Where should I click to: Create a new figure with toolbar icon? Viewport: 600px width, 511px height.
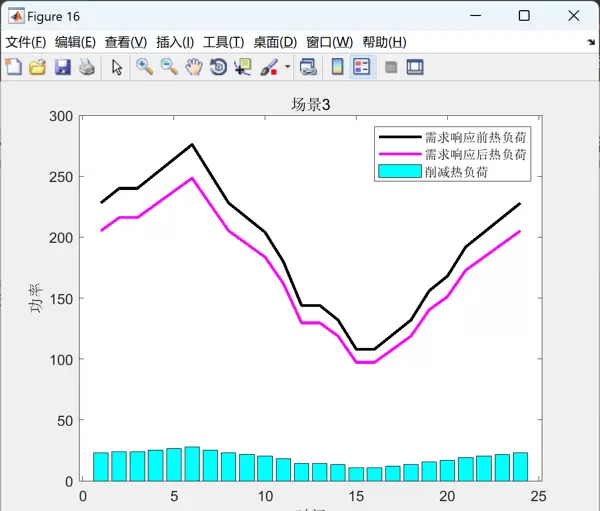click(14, 67)
